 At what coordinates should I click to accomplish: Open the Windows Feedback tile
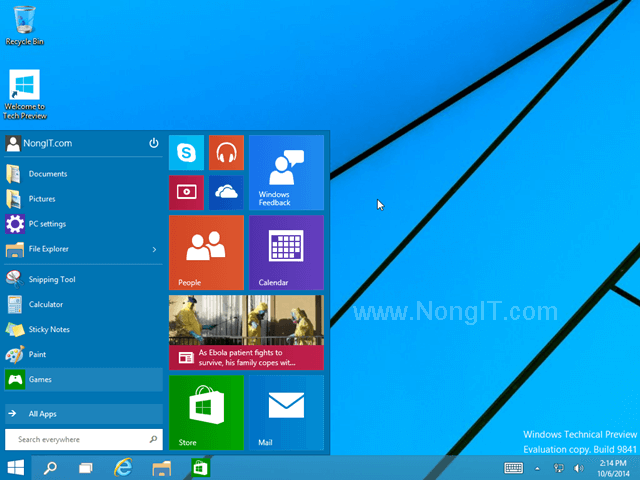pos(286,173)
